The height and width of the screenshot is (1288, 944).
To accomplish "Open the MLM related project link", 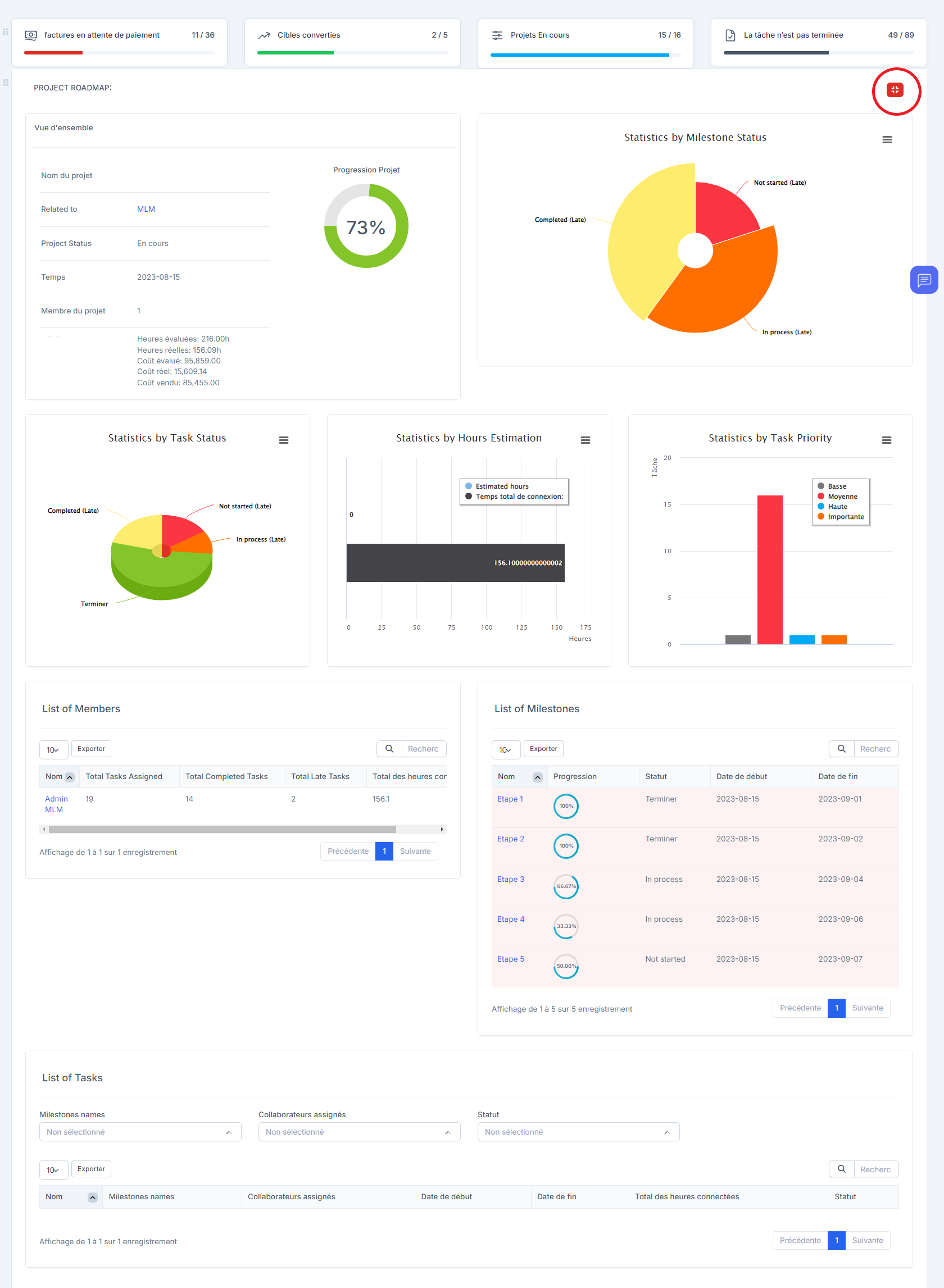I will [x=146, y=209].
